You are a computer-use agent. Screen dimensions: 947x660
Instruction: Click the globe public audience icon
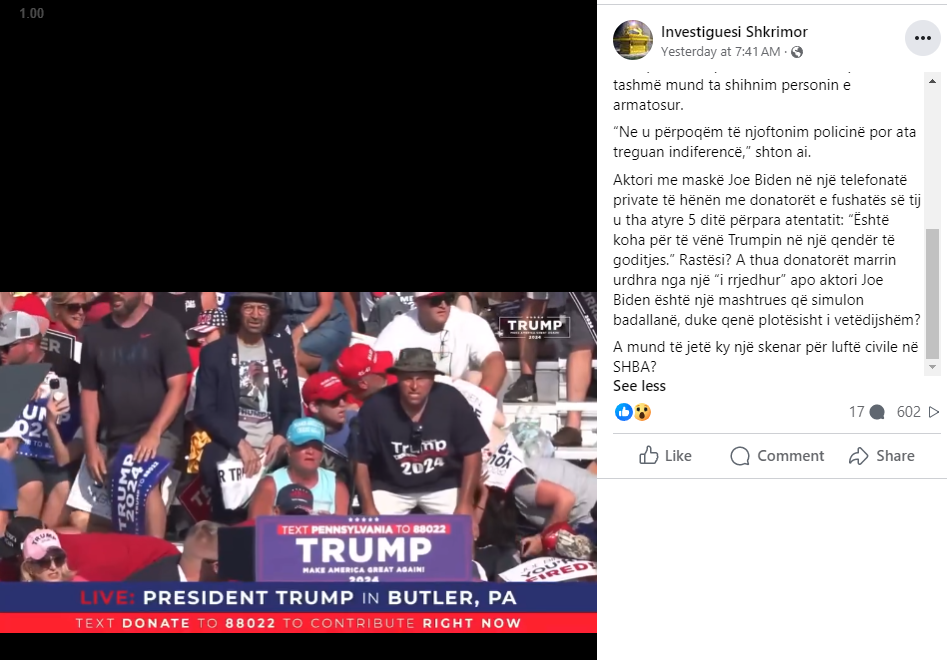coord(797,52)
